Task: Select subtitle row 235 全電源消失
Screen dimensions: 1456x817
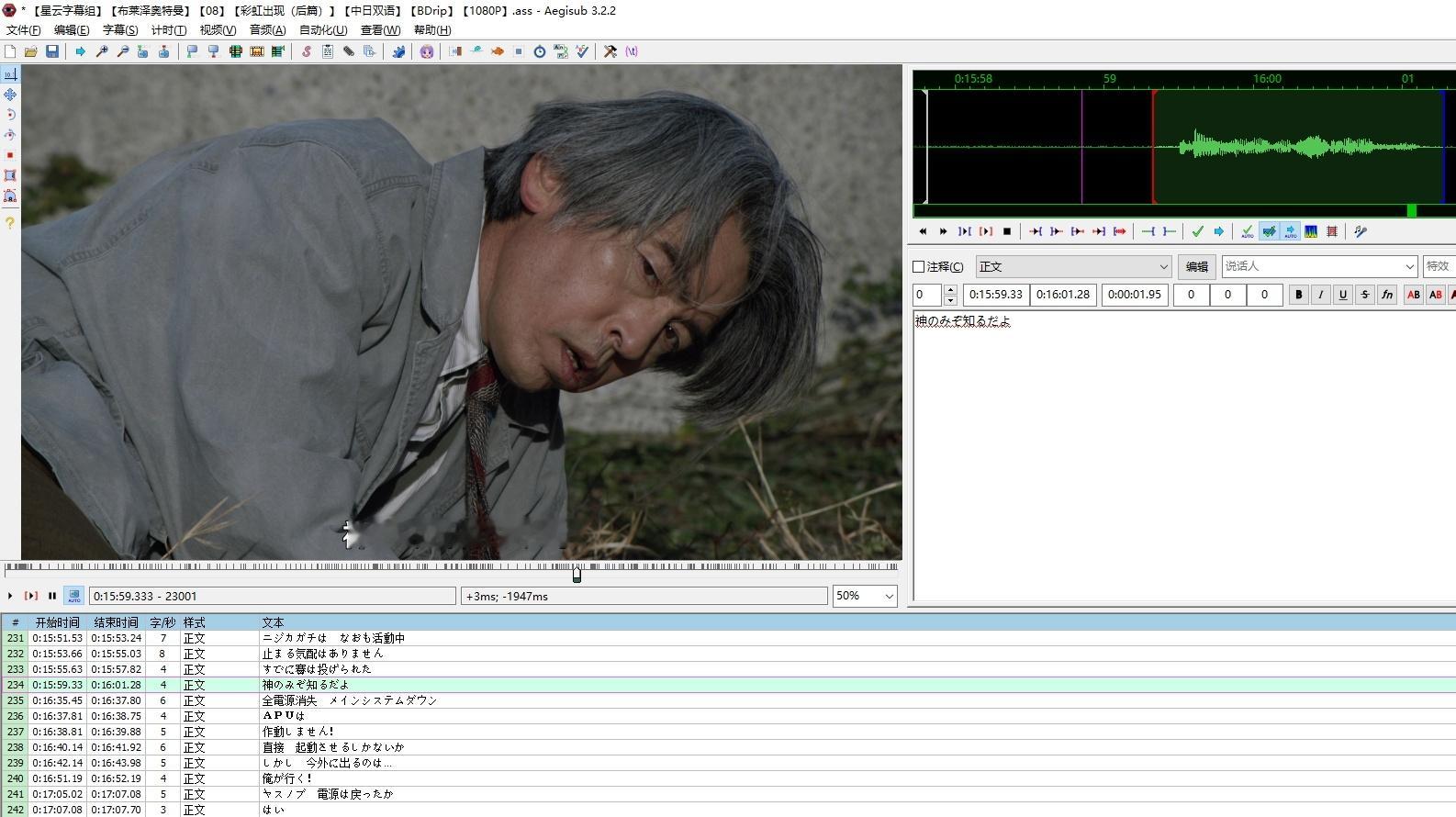Action: coord(728,700)
